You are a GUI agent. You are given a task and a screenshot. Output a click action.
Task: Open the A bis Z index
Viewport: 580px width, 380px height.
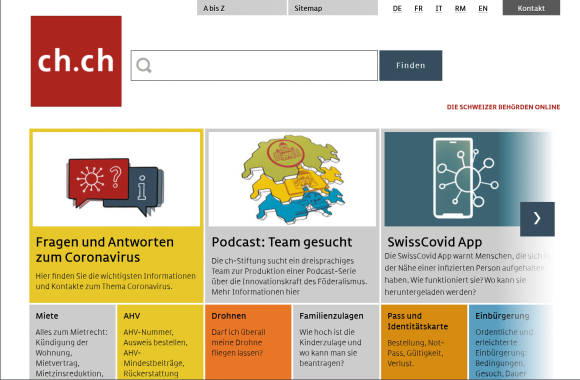[x=242, y=8]
